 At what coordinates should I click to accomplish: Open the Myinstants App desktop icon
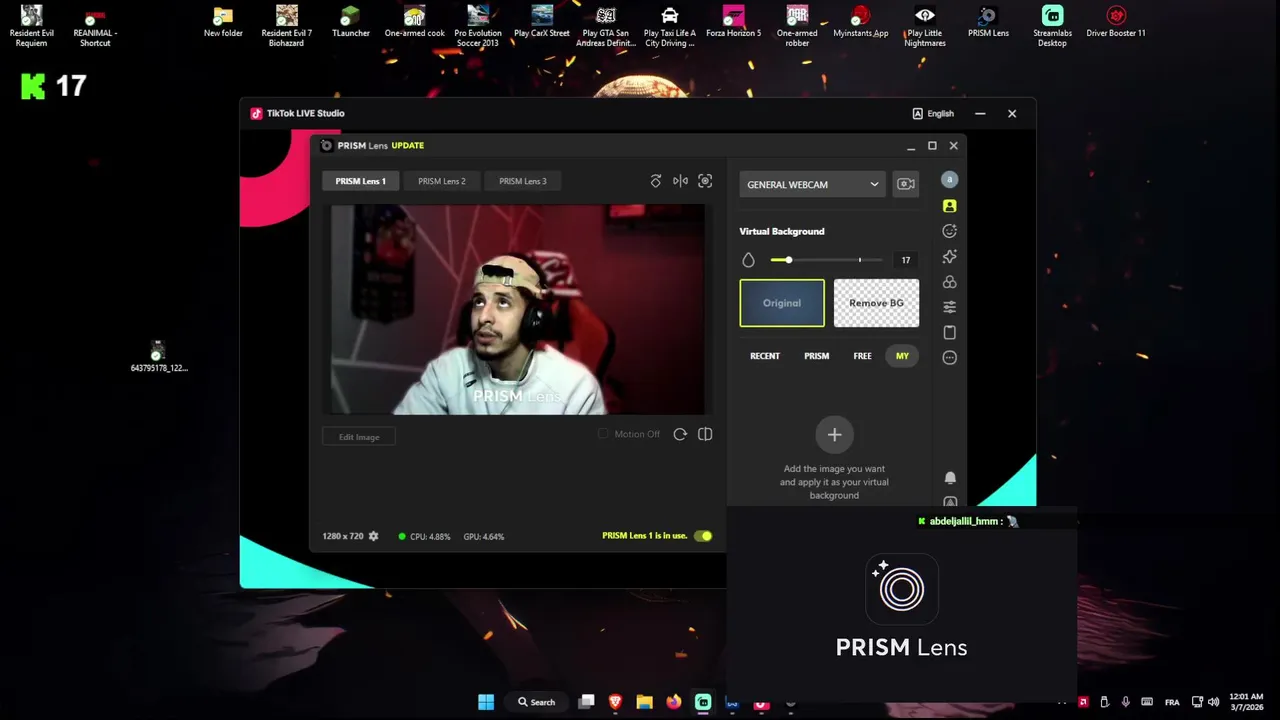[860, 22]
